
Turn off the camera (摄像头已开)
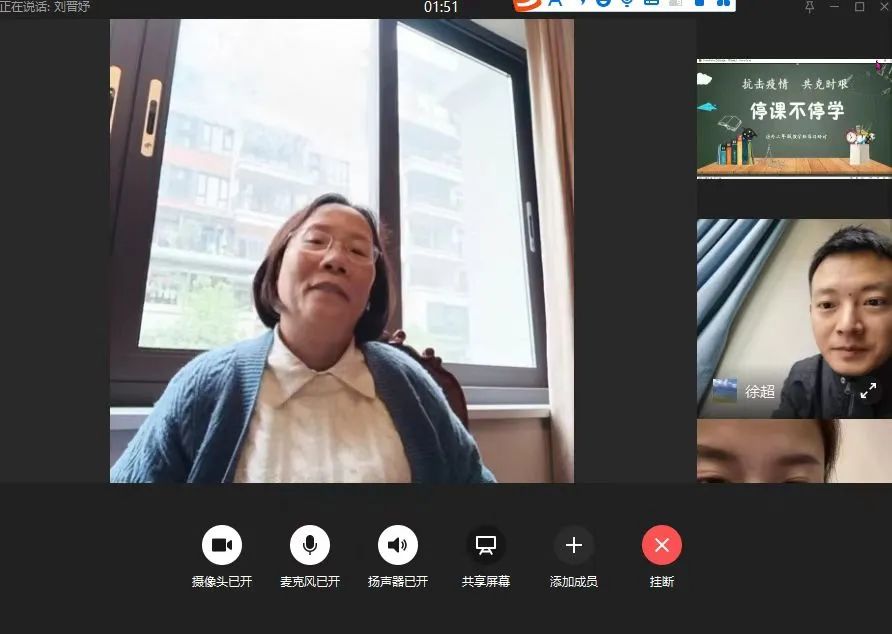pyautogui.click(x=221, y=545)
